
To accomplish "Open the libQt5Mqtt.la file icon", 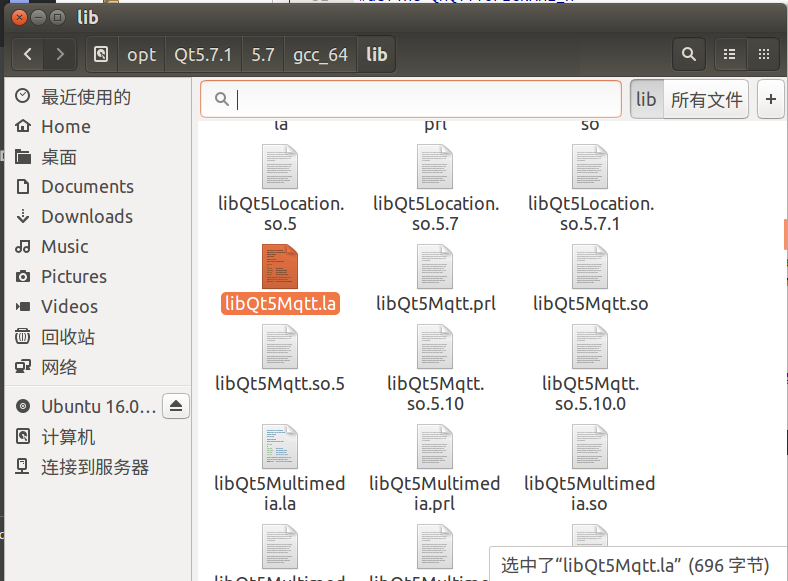I will 280,267.
